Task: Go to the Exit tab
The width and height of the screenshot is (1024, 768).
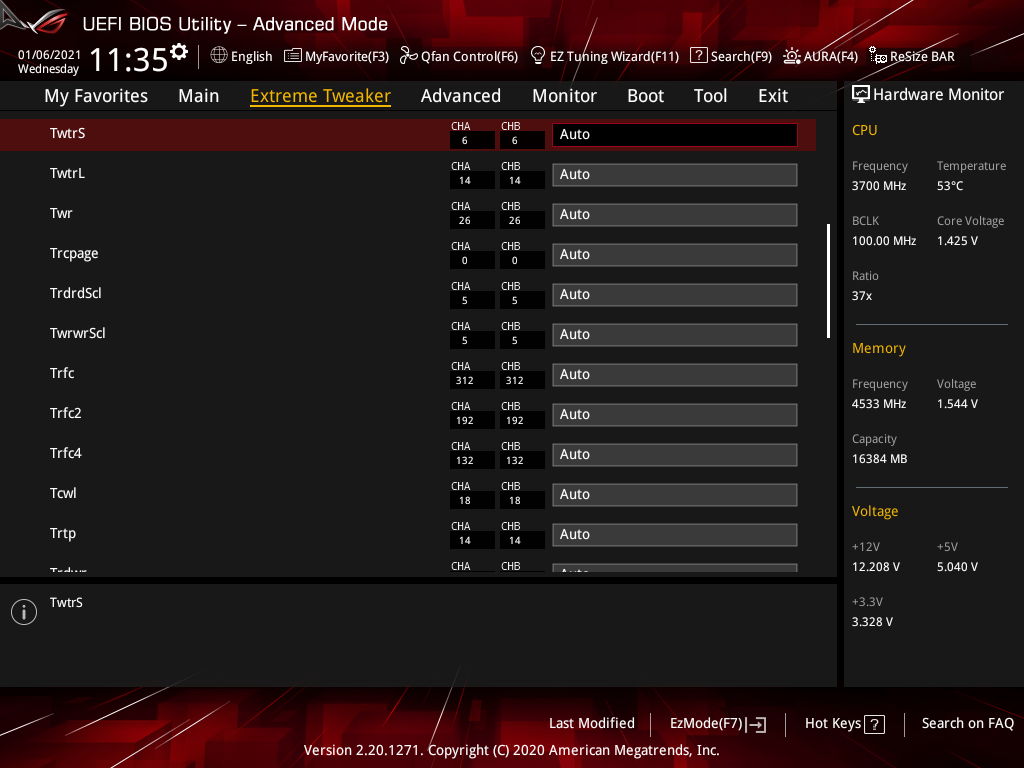Action: [773, 96]
